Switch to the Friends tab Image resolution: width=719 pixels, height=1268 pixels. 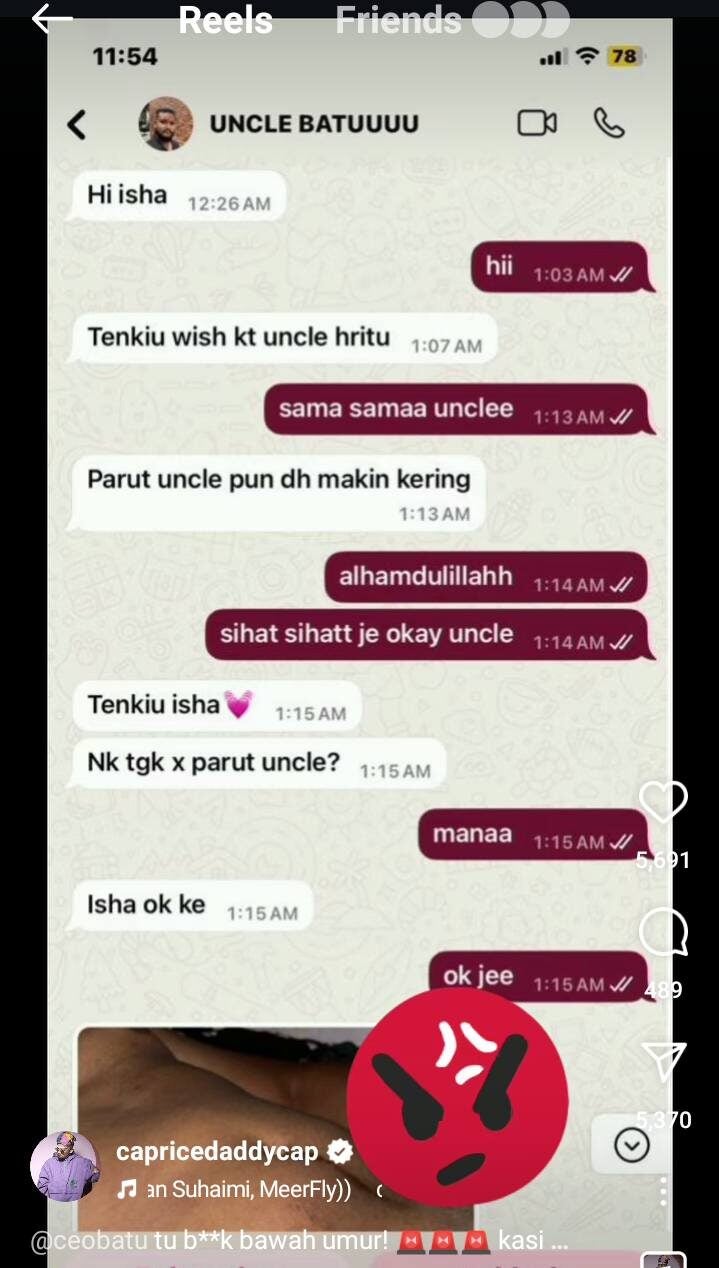pyautogui.click(x=398, y=20)
